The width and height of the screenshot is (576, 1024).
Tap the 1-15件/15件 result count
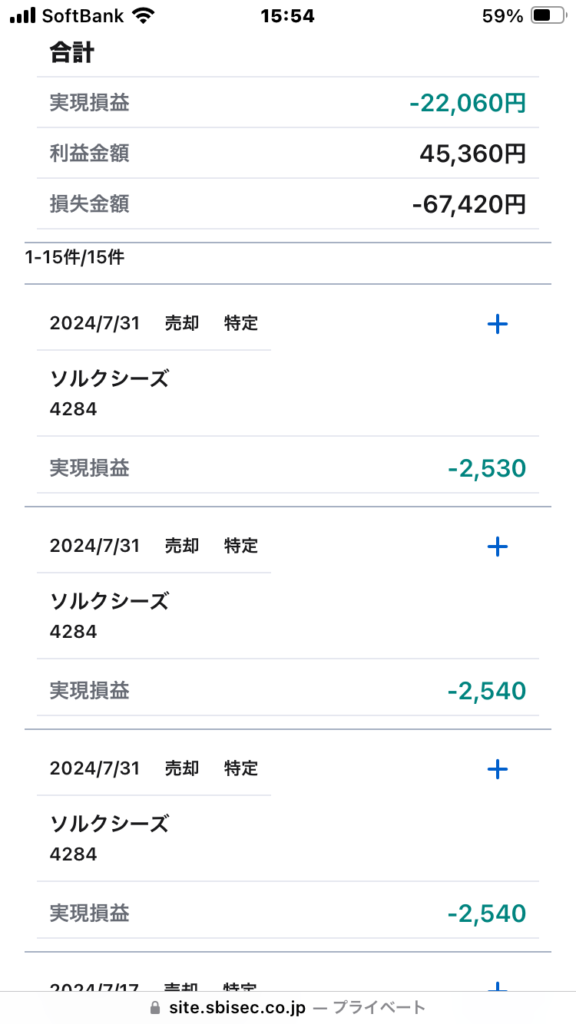pos(74,258)
